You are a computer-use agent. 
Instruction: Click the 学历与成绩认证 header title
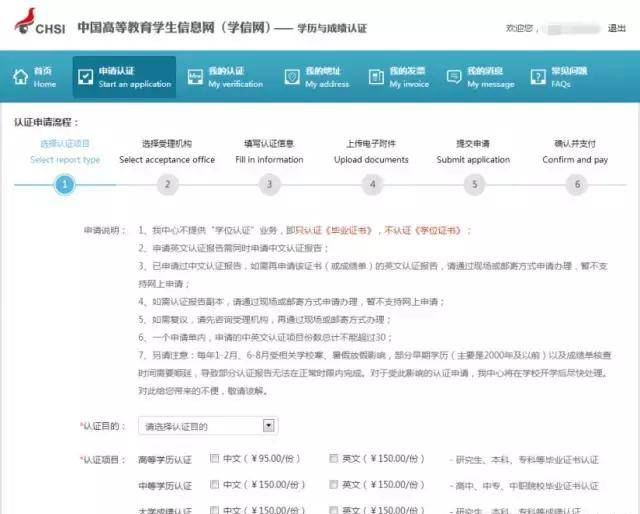pos(332,28)
